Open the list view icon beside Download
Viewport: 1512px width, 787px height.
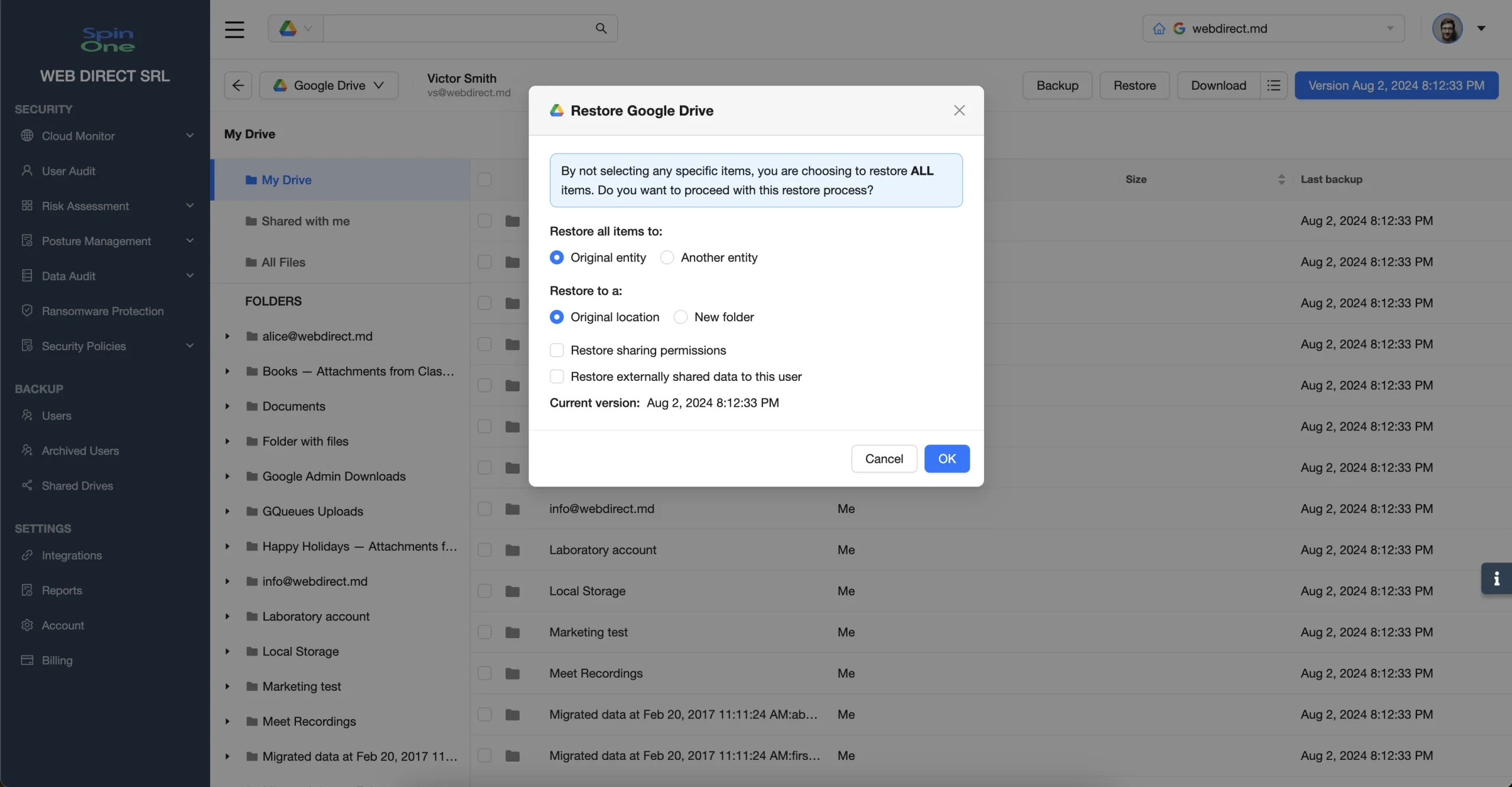1273,85
